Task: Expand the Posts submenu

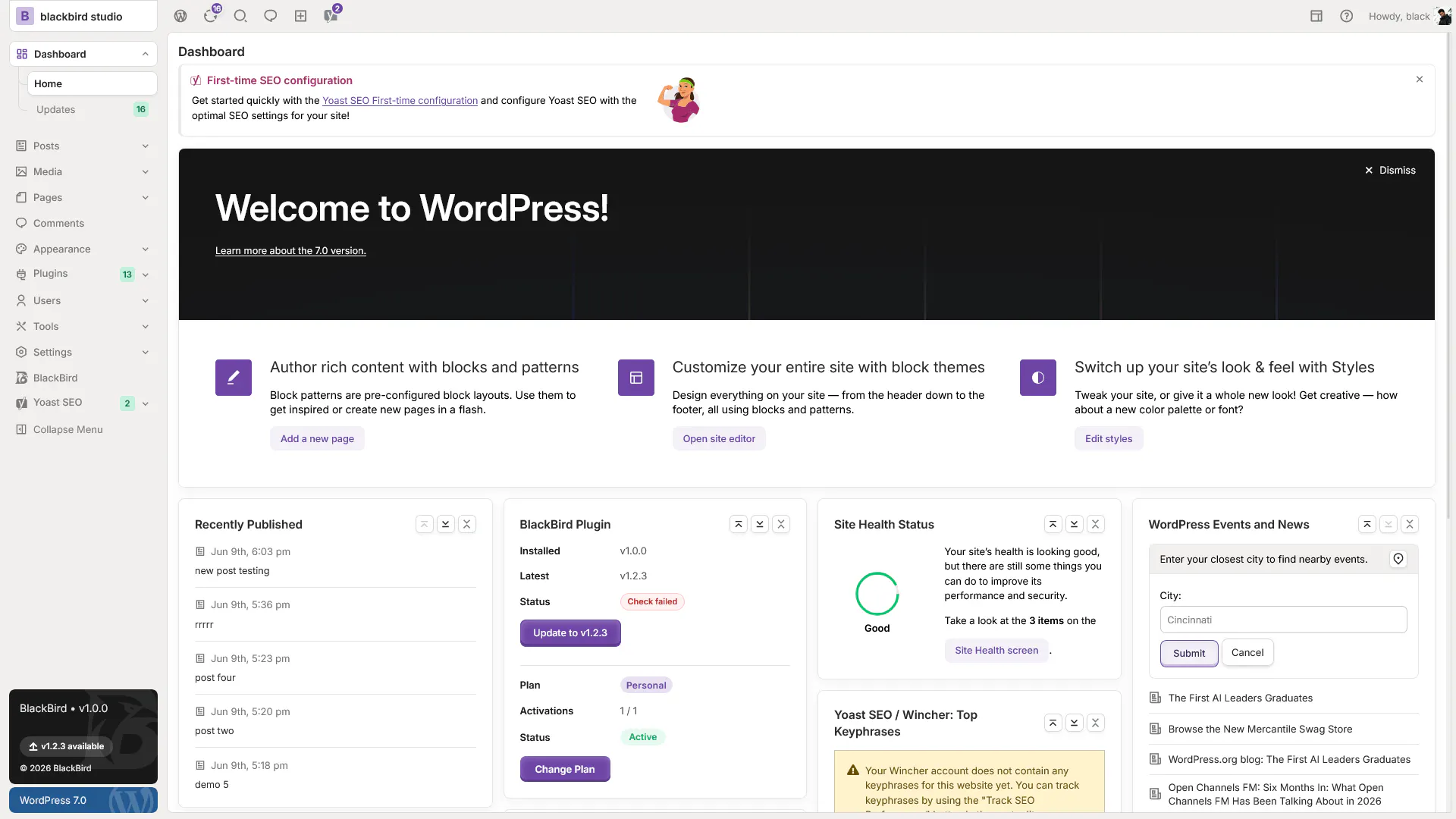Action: pos(145,146)
